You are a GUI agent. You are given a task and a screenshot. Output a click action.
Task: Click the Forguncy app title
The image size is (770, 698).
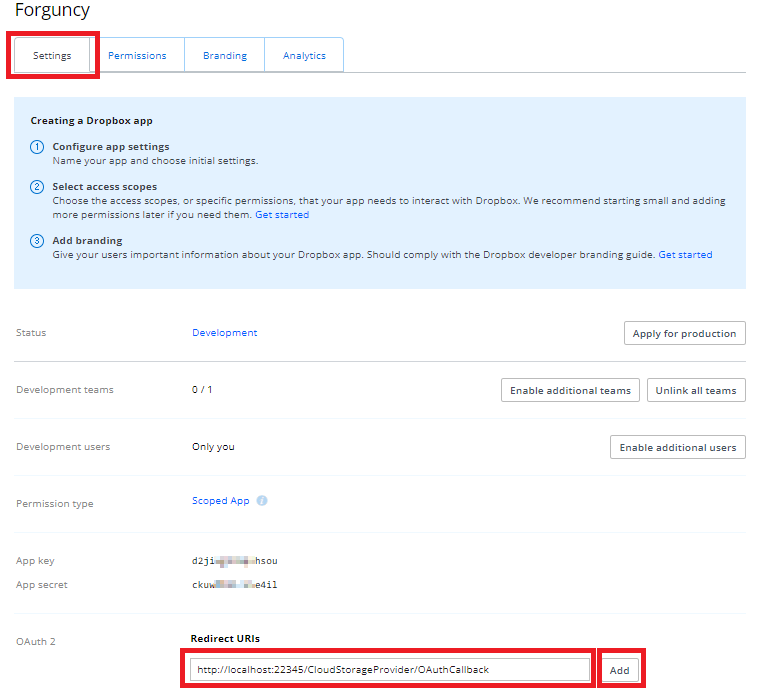(x=52, y=10)
